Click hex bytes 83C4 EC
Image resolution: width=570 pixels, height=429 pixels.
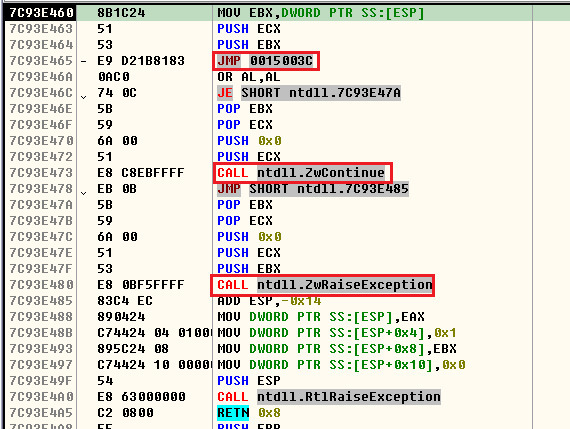(x=125, y=301)
